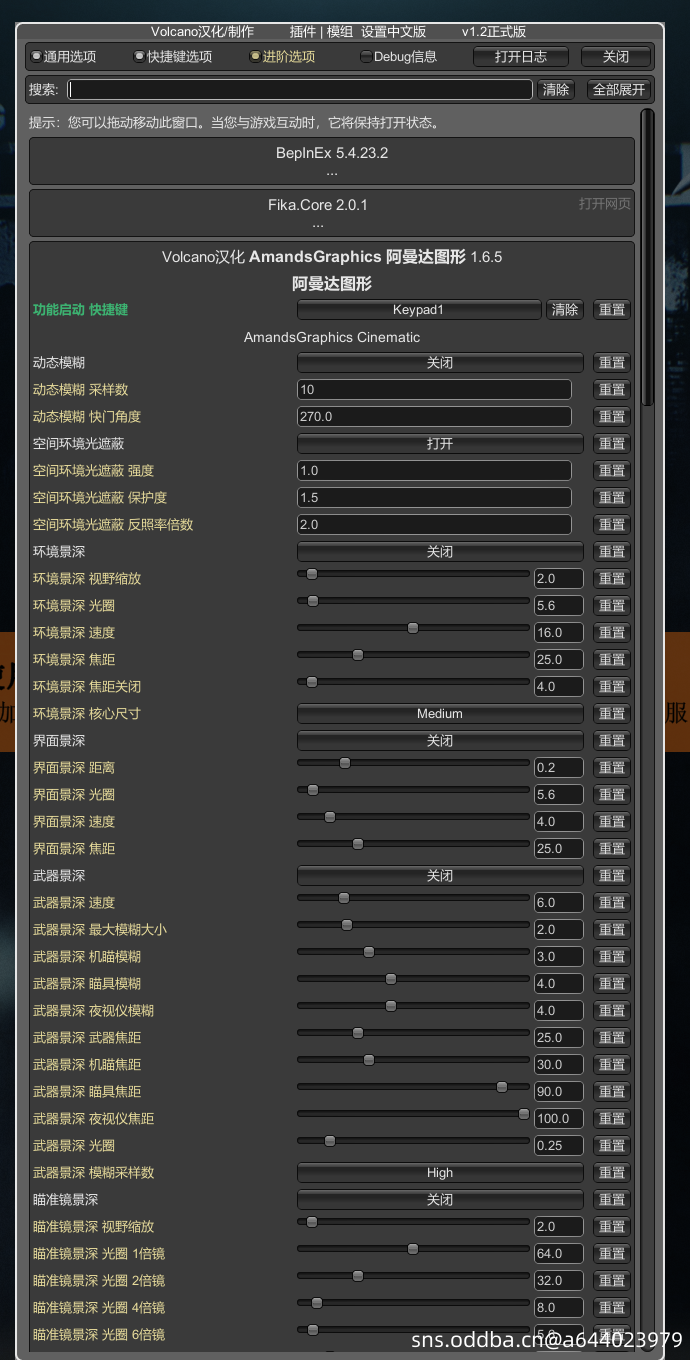Click the 全部展开 button
Image resolution: width=690 pixels, height=1360 pixels.
click(619, 90)
